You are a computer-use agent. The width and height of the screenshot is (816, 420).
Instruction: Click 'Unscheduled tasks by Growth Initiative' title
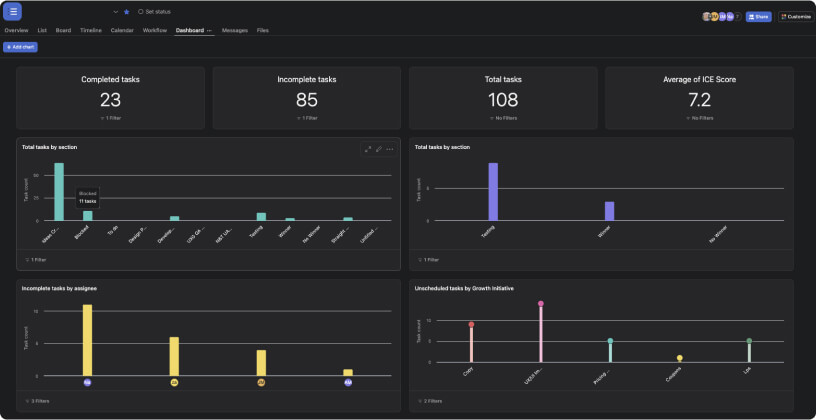pos(464,288)
